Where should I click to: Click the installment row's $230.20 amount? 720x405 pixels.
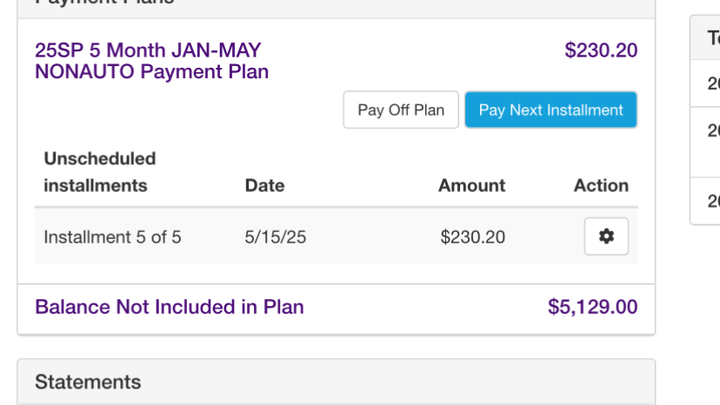point(472,237)
